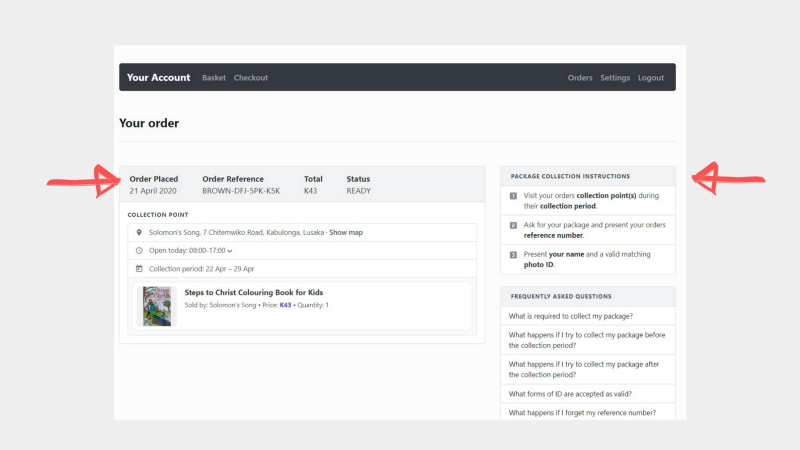Open the Basket page
Viewport: 800px width, 450px height.
tap(214, 78)
